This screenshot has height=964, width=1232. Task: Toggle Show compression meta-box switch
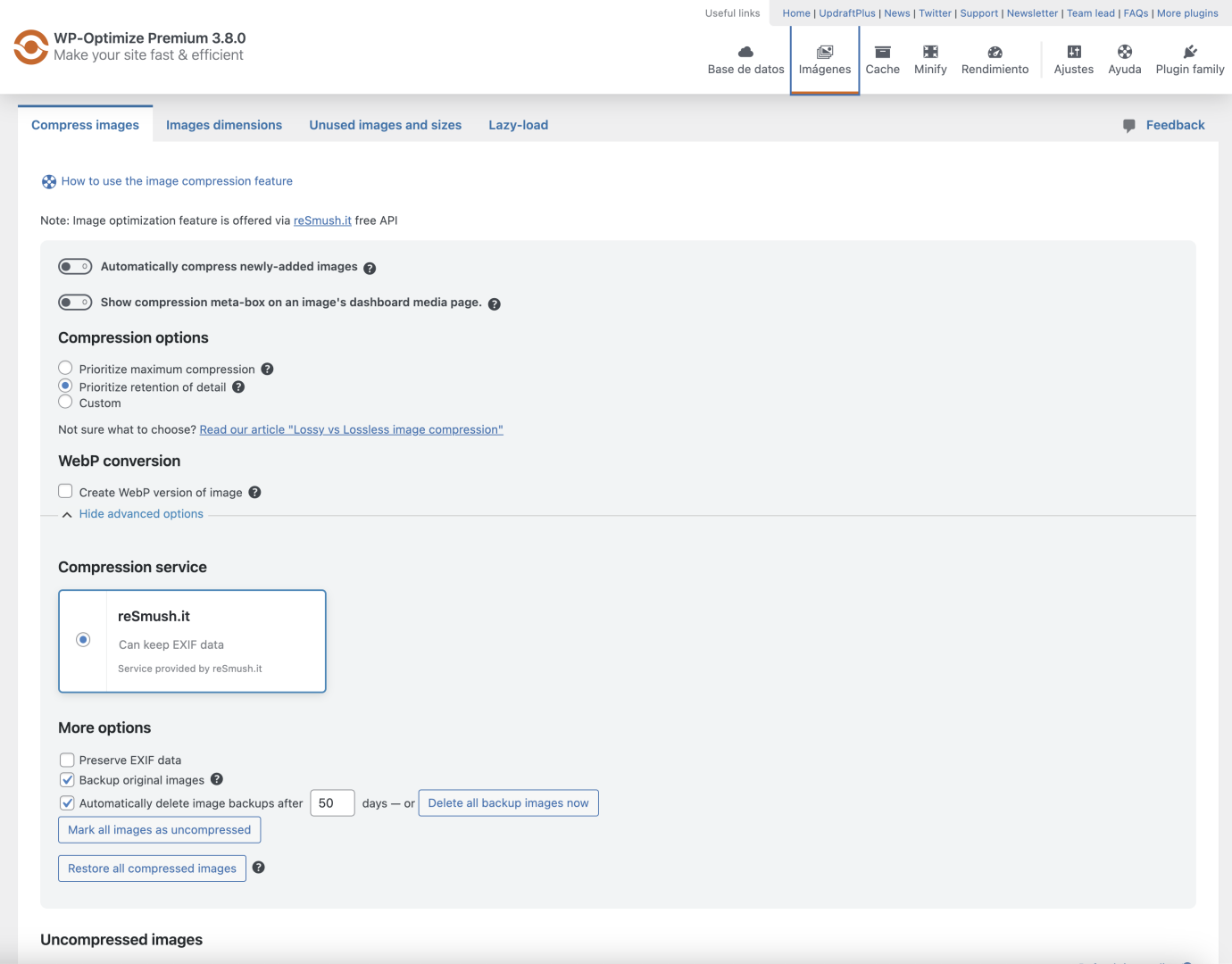coord(75,302)
